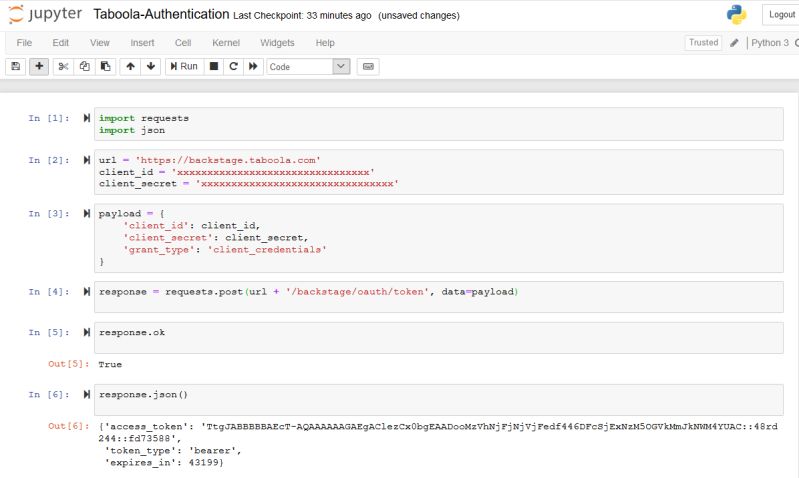Restart kernel and run all fast-forward icon
799x478 pixels.
253,66
